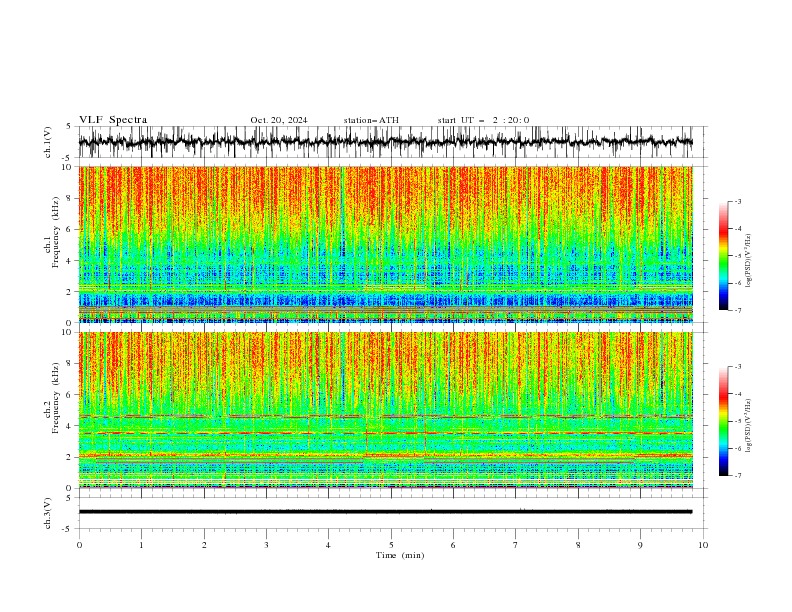
Task: Click the date 'Oct. 20, 2024'
Action: click(279, 120)
